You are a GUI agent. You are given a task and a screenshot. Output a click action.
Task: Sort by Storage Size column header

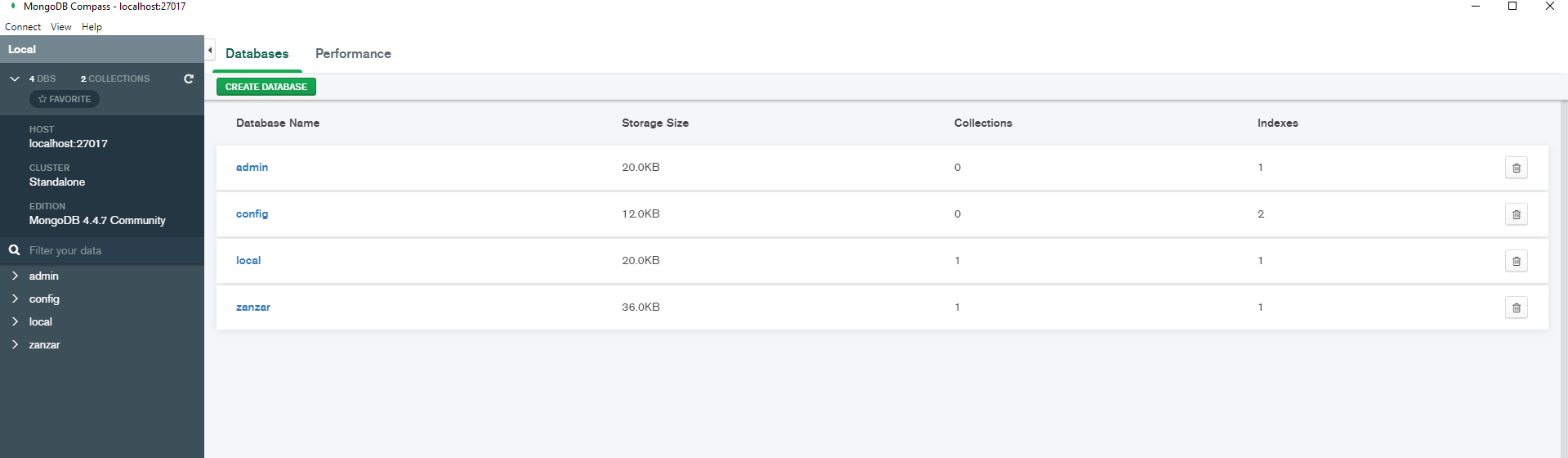click(x=655, y=123)
